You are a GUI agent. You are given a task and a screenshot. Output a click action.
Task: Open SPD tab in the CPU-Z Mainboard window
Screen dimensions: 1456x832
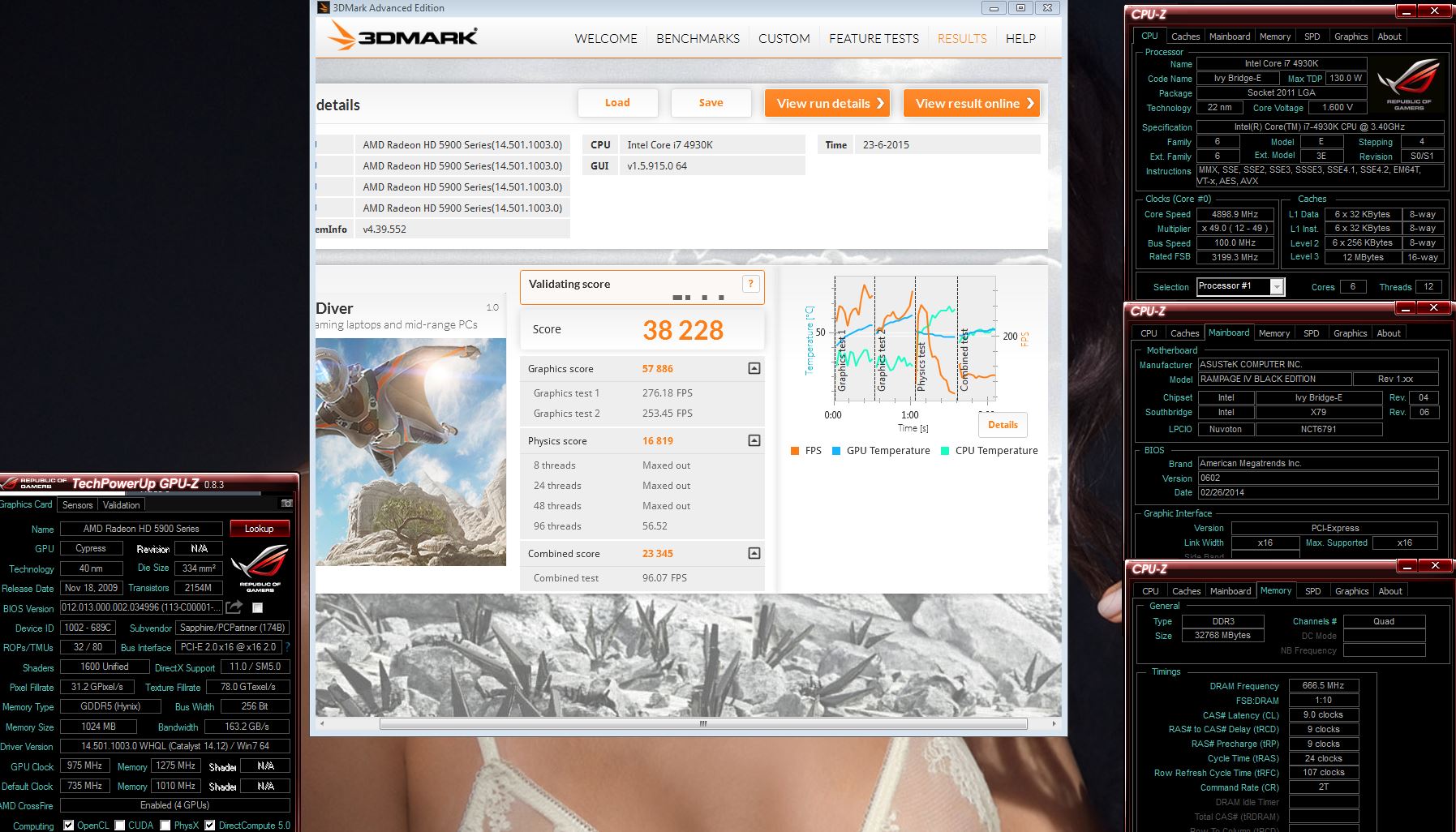pyautogui.click(x=1311, y=333)
